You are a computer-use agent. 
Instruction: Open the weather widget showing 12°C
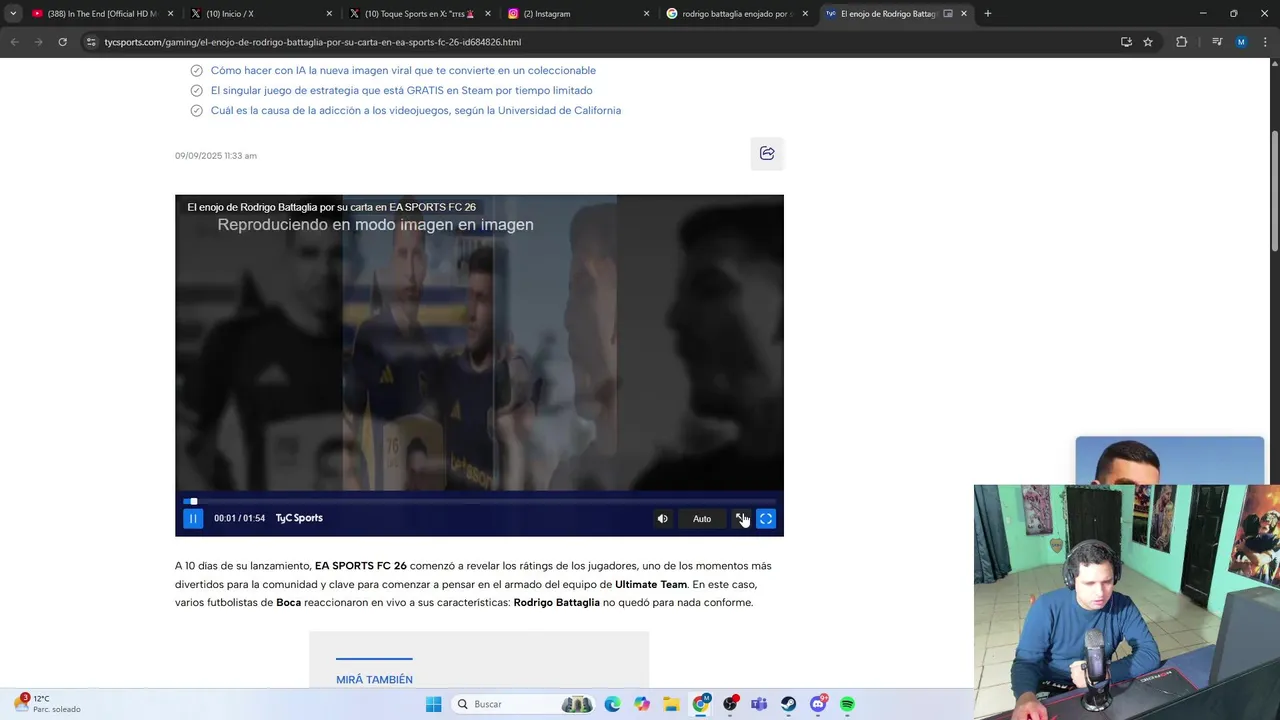[48, 704]
